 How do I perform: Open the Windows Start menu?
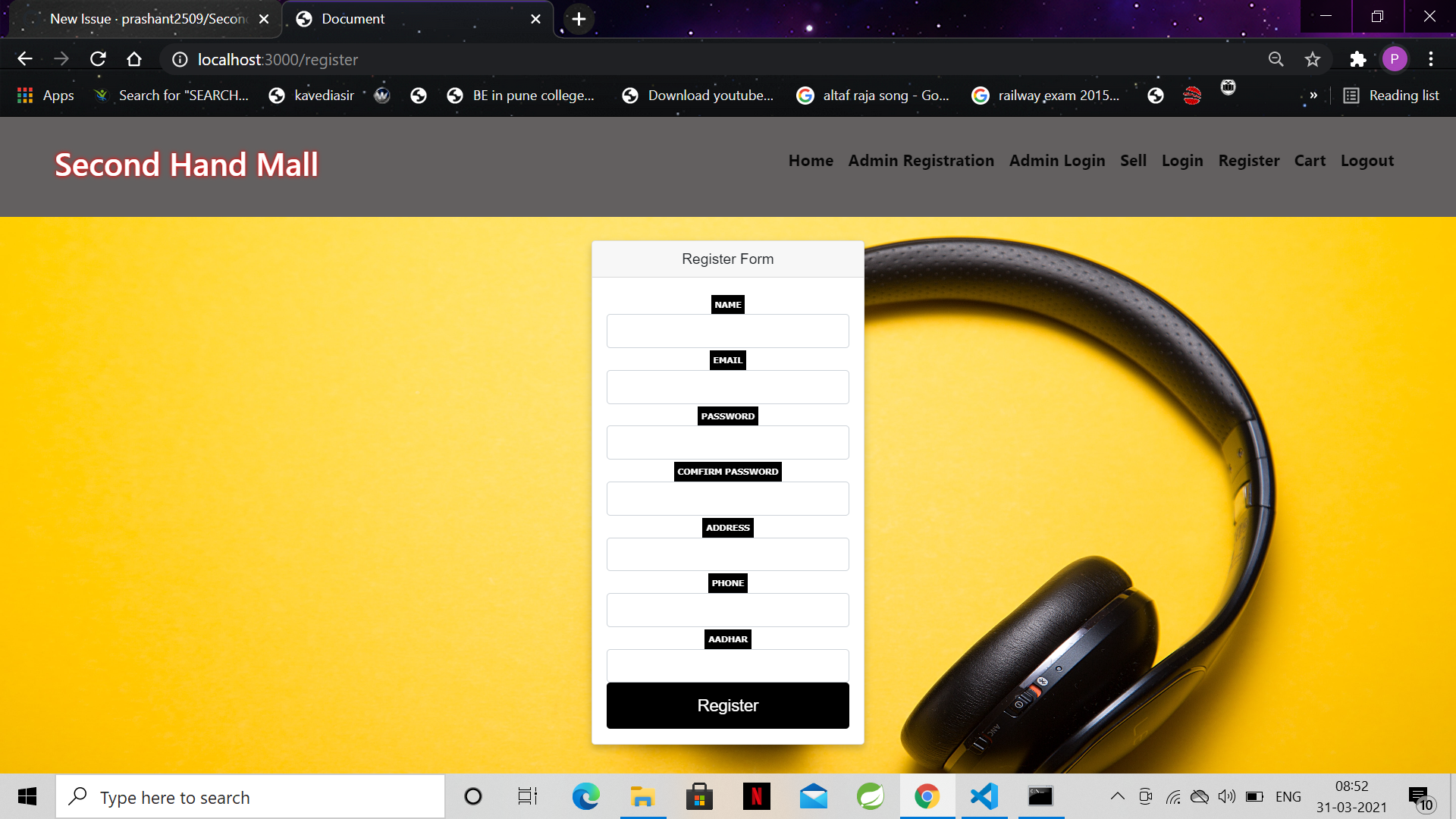27,796
